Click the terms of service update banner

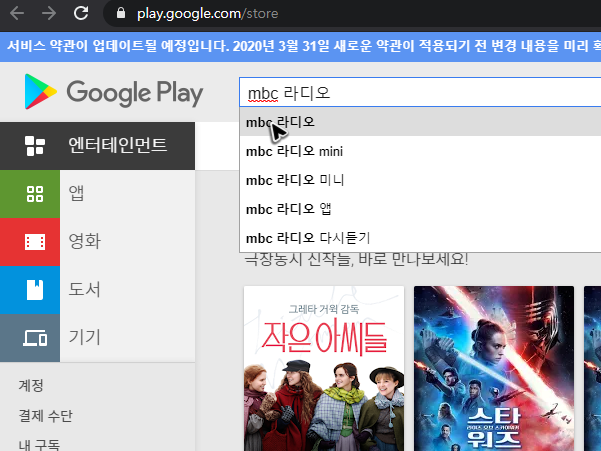click(x=300, y=46)
